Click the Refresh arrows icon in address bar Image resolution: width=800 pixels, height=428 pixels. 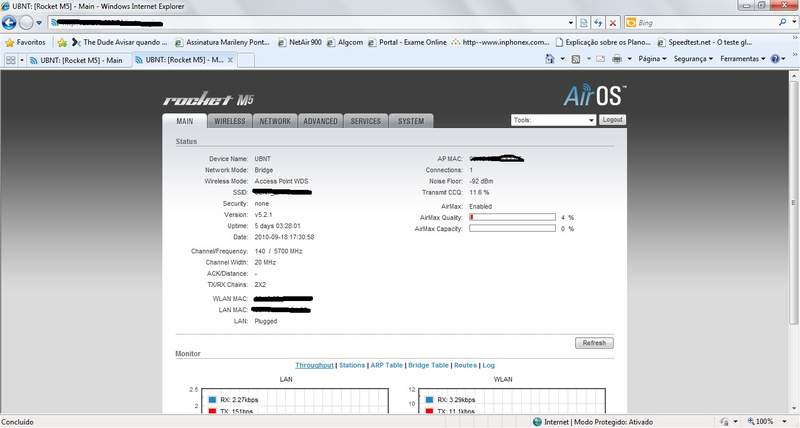[x=598, y=22]
